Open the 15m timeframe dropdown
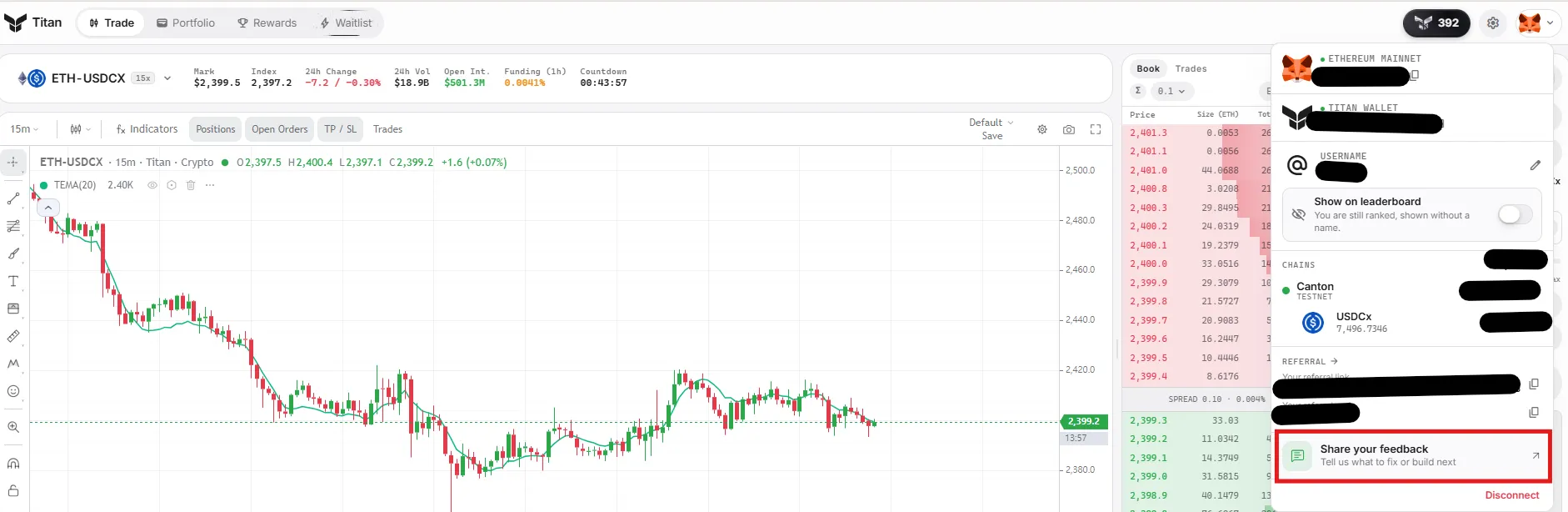The height and width of the screenshot is (512, 1568). [24, 129]
